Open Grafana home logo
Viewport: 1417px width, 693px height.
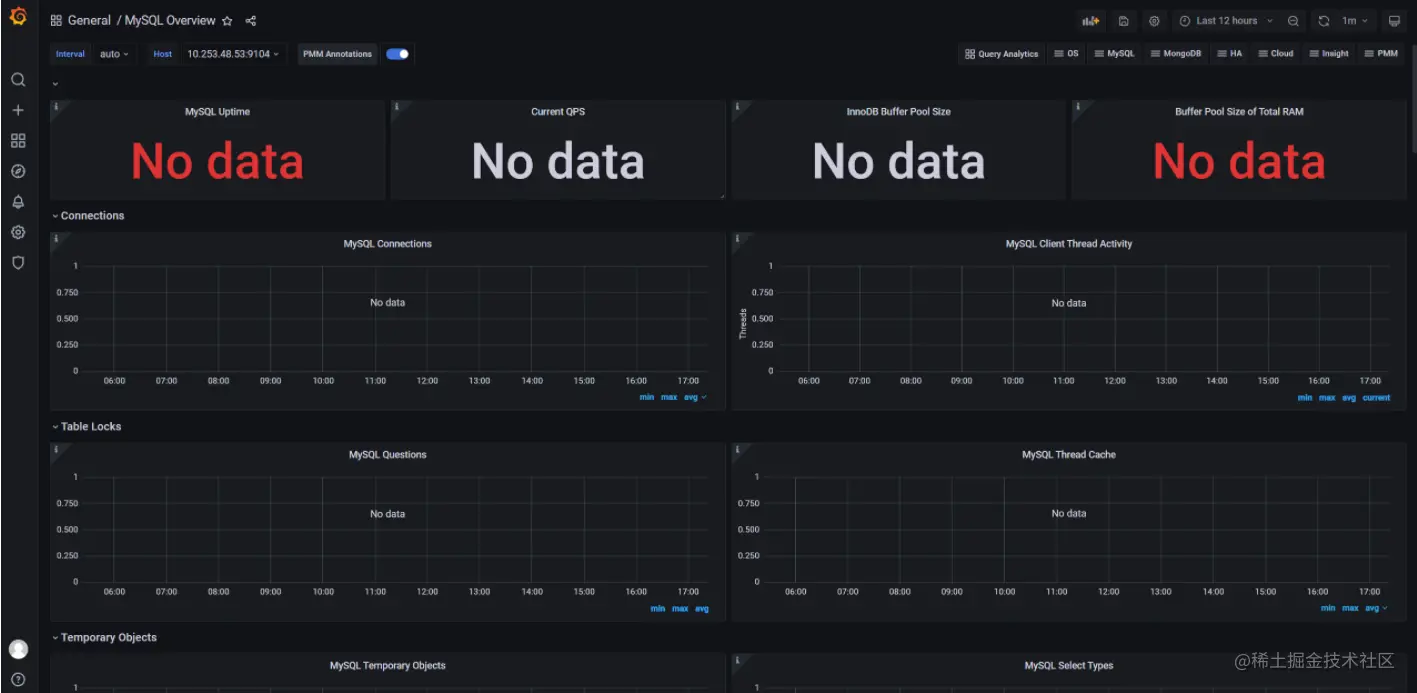[x=18, y=17]
